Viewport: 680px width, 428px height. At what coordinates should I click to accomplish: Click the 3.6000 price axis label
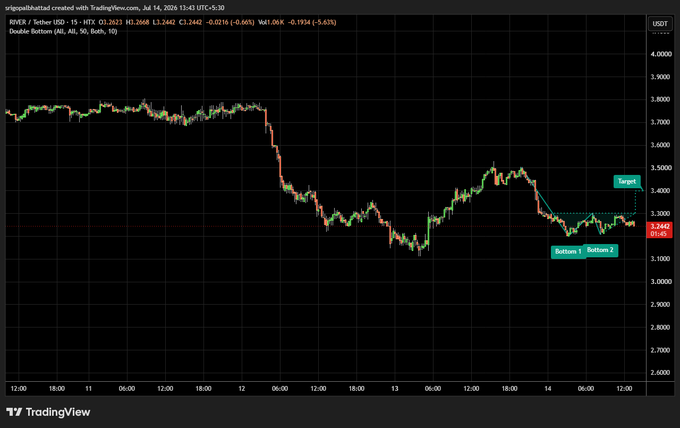(661, 145)
